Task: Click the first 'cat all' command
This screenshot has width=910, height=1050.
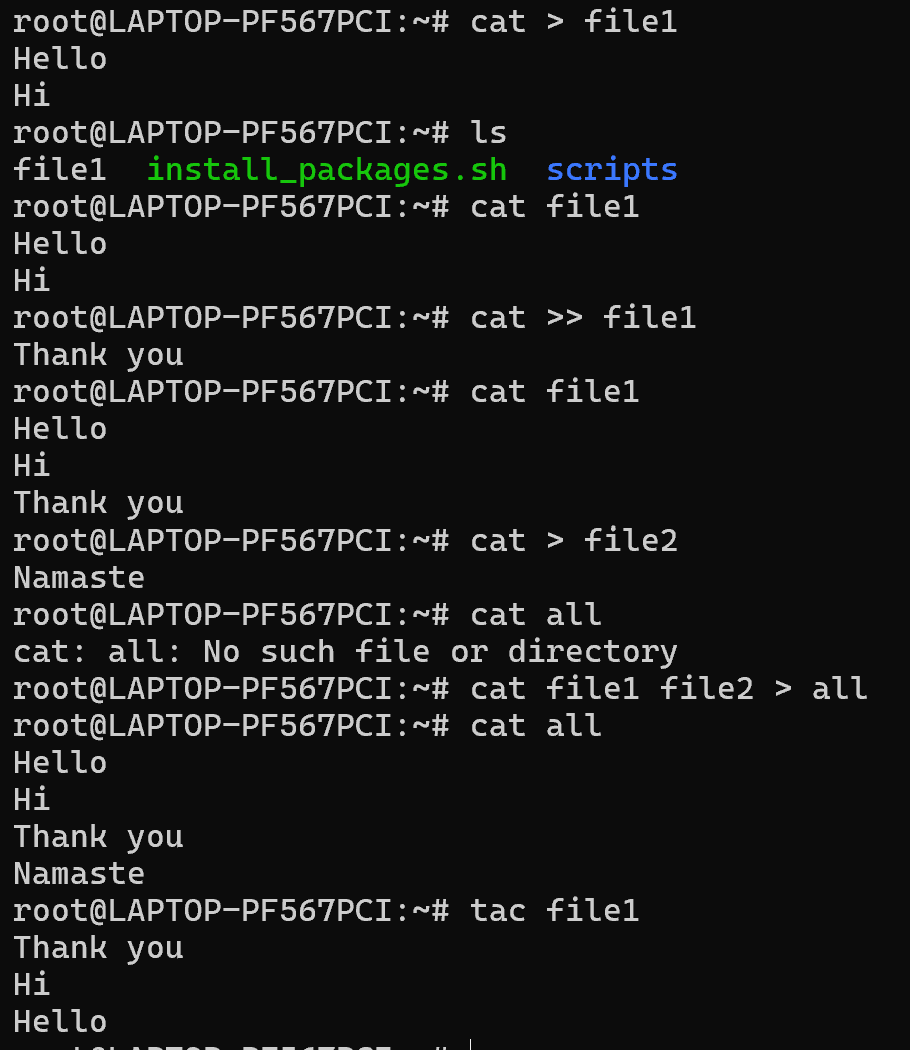Action: pos(536,615)
